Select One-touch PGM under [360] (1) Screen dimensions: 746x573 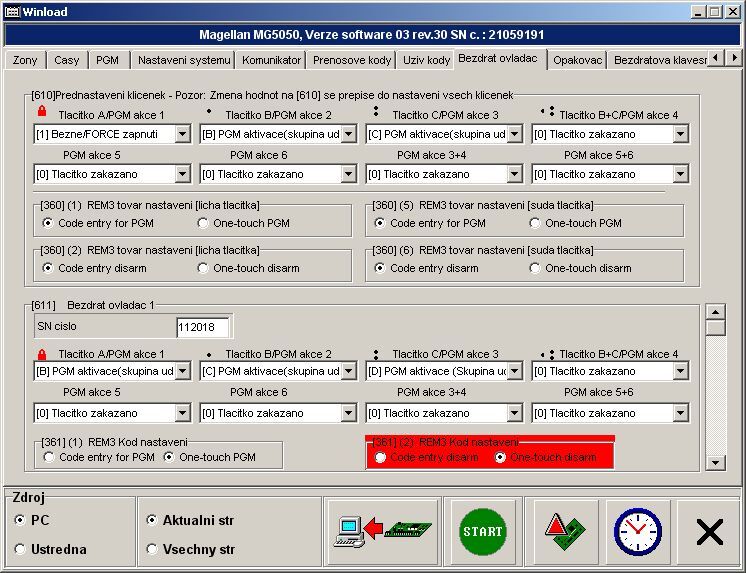(x=204, y=223)
